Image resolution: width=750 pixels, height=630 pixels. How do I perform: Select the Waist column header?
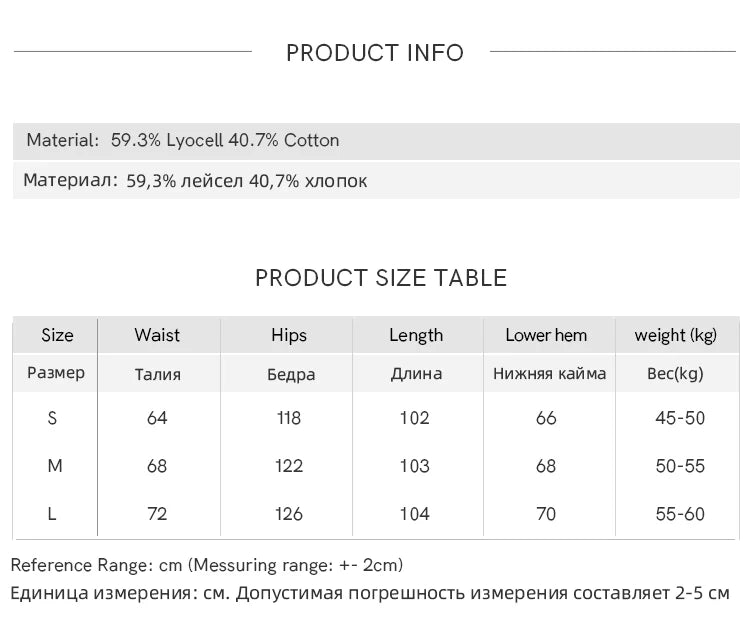[x=157, y=335]
